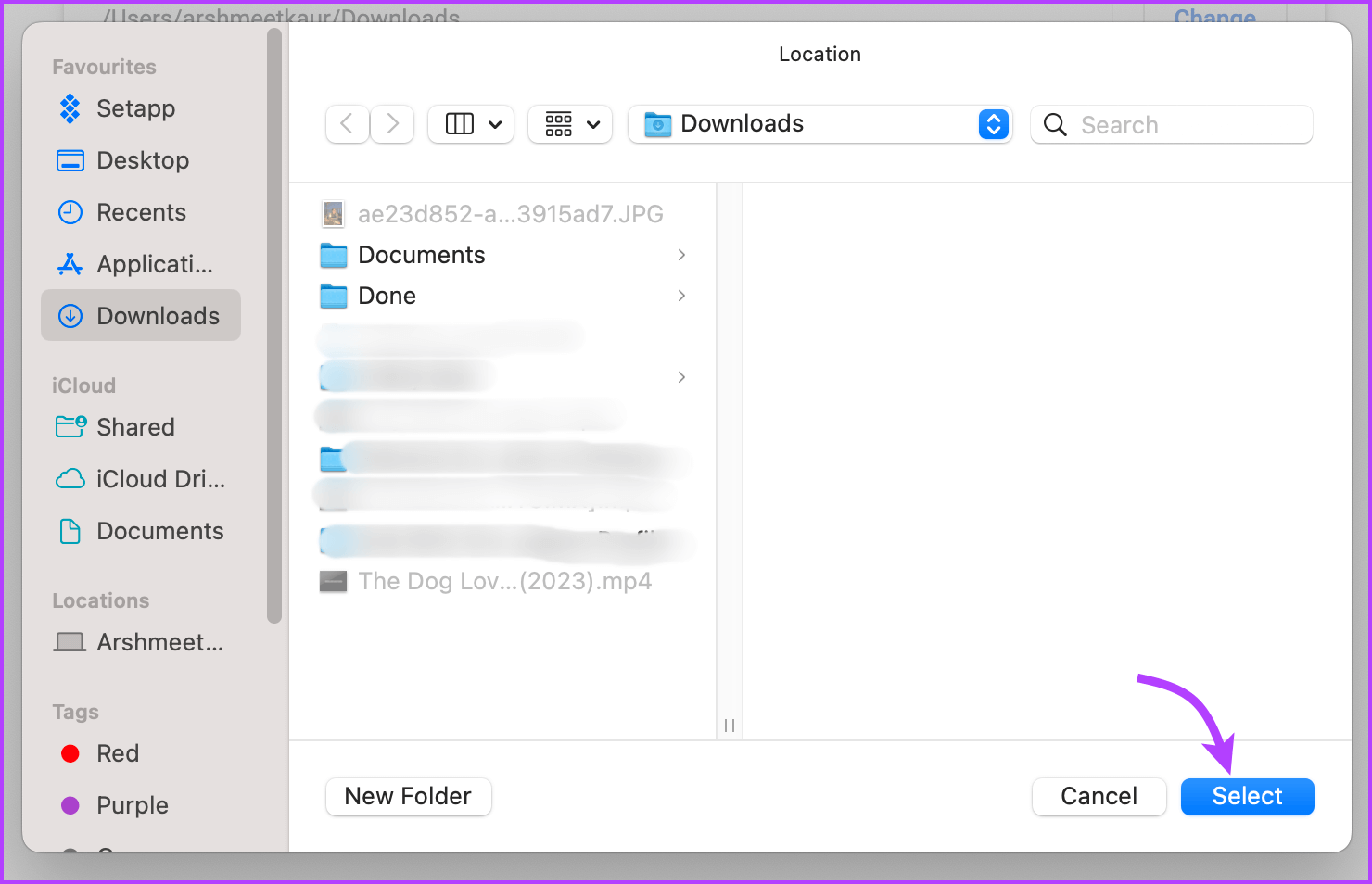The width and height of the screenshot is (1372, 884).
Task: Expand Done folder chevron
Action: pyautogui.click(x=681, y=296)
